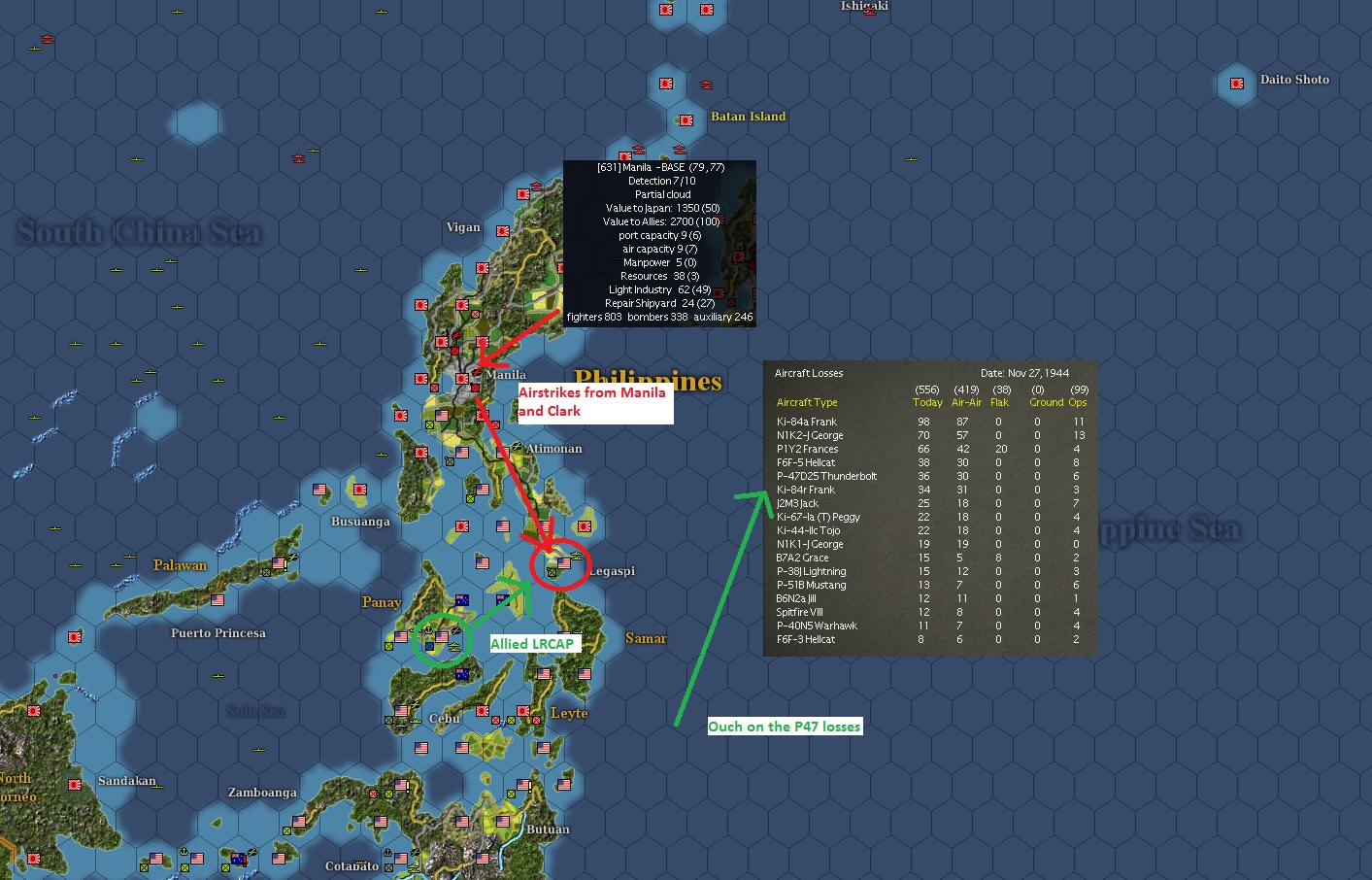
Task: Click the Aircraft Type column header
Action: (807, 402)
